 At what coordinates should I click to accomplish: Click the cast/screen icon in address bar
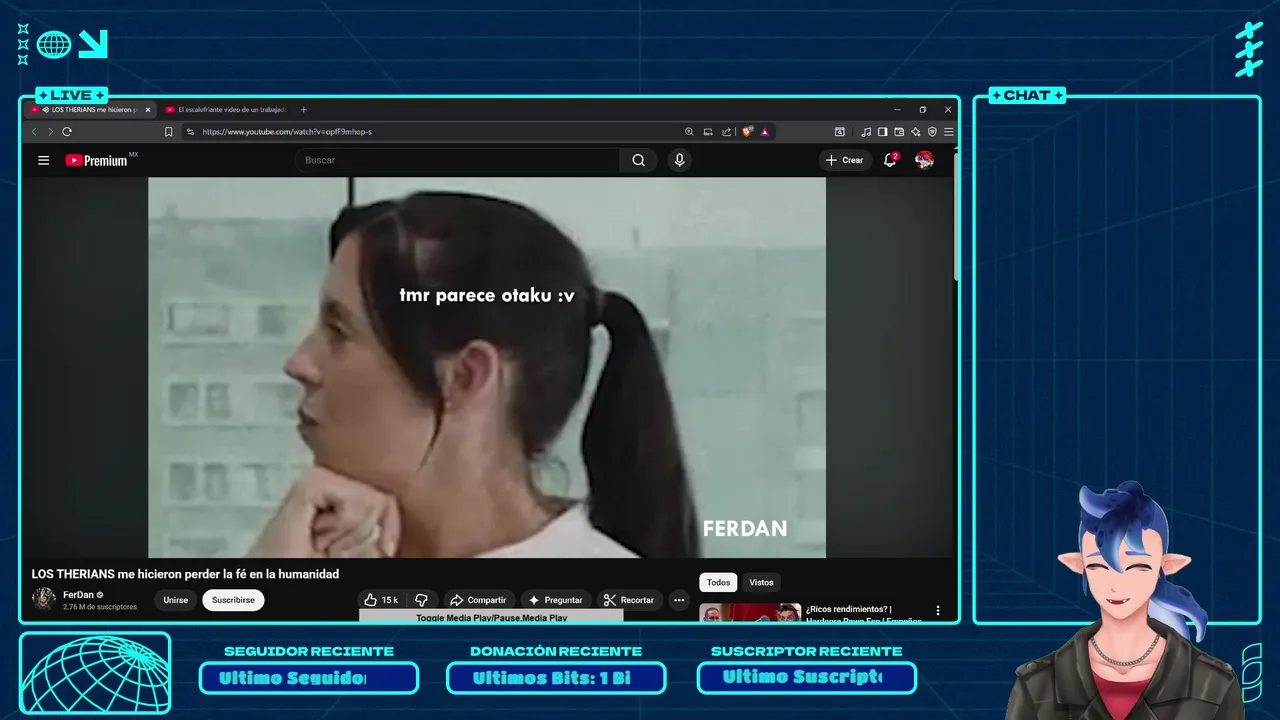pyautogui.click(x=708, y=132)
